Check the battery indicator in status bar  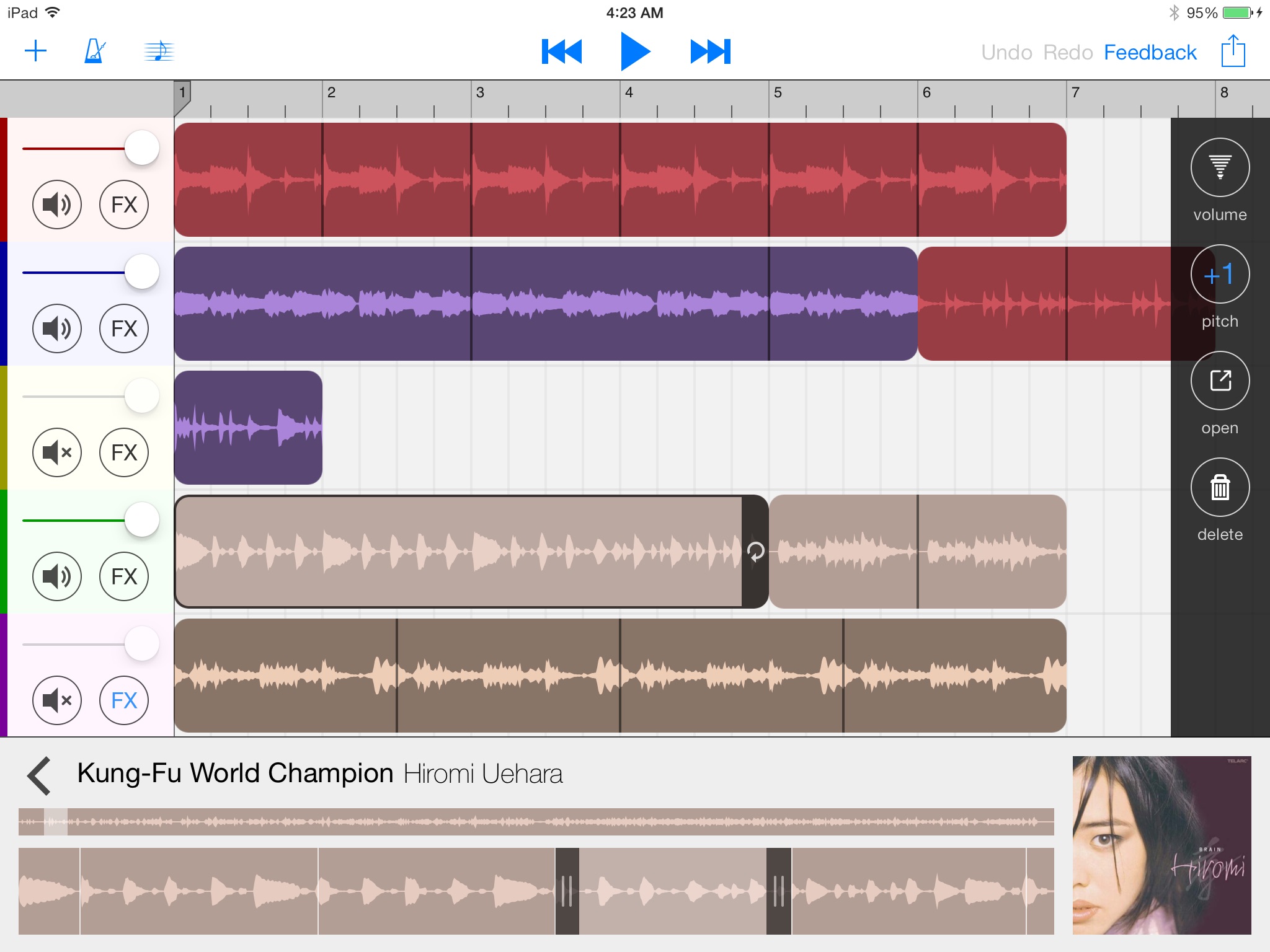click(x=1238, y=12)
